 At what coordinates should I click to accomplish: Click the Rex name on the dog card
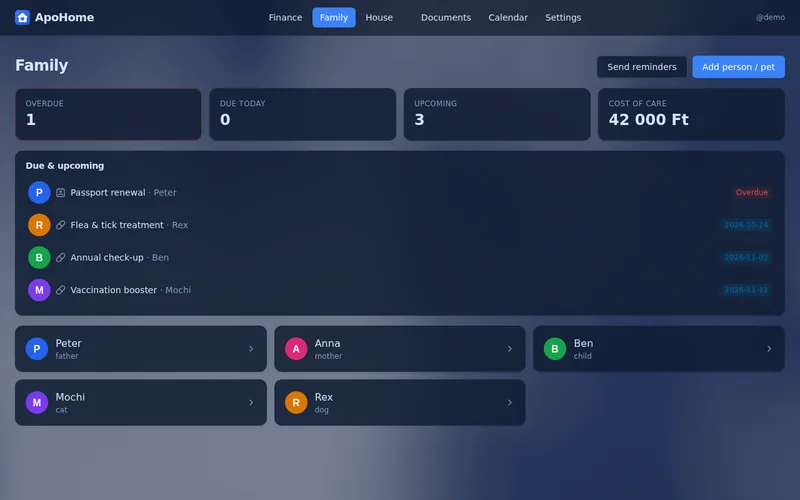(x=323, y=397)
